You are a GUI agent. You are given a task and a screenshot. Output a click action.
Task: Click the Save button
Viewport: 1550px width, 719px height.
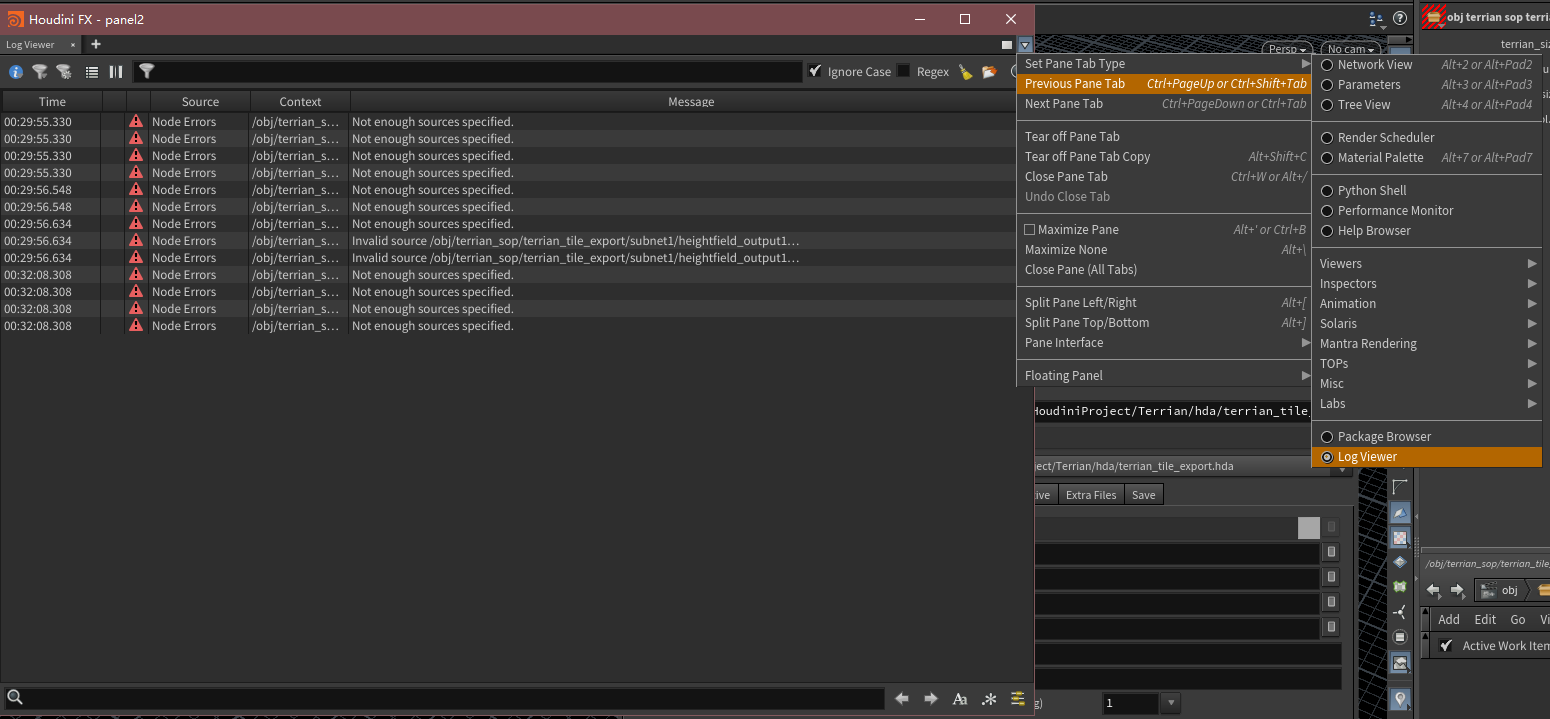point(1144,495)
